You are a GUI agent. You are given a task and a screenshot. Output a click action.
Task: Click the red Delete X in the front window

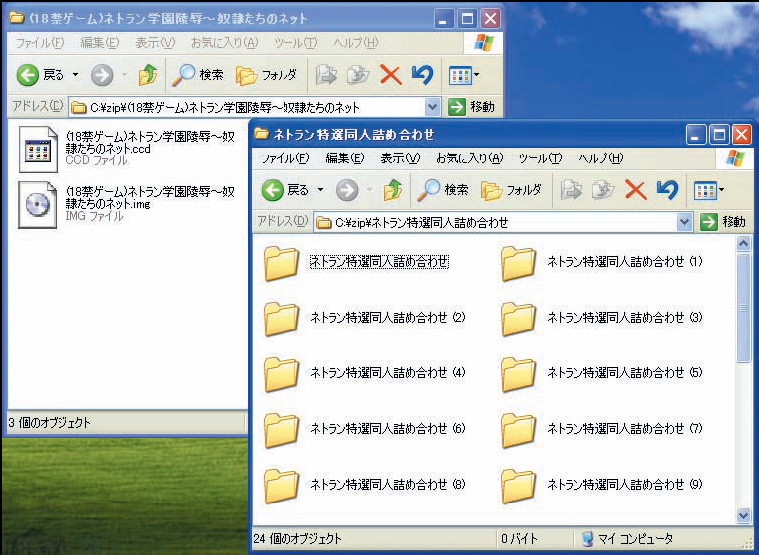click(636, 190)
